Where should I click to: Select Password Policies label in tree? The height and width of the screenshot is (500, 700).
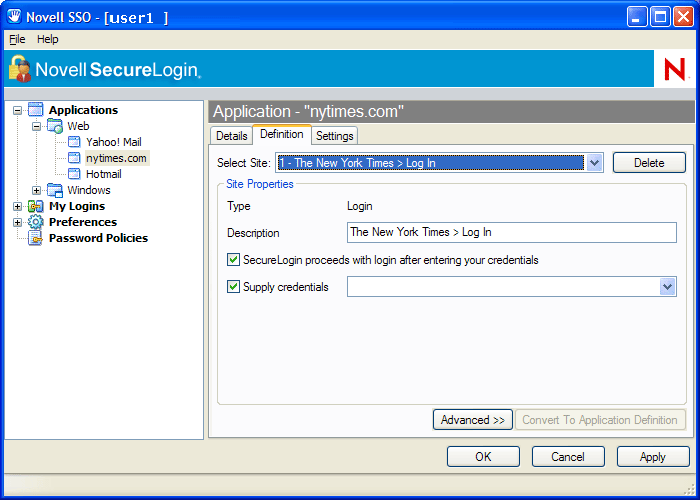(99, 238)
